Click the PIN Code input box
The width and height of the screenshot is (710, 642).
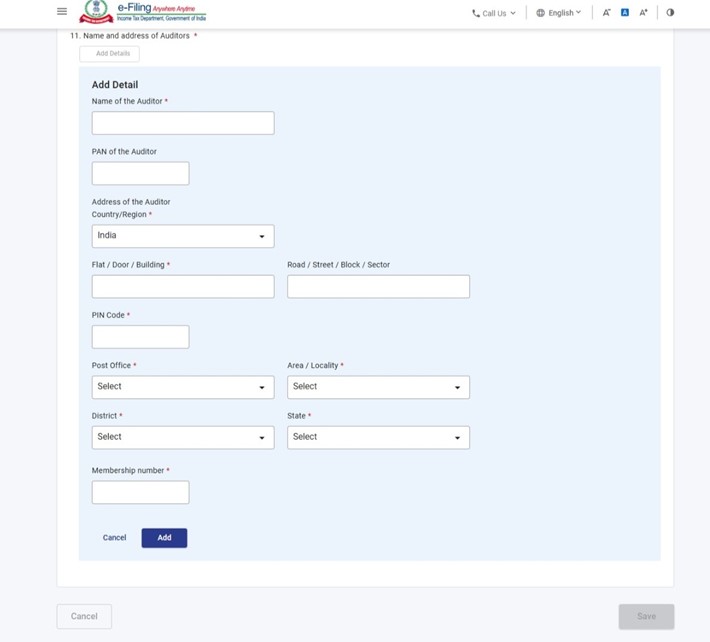point(140,337)
